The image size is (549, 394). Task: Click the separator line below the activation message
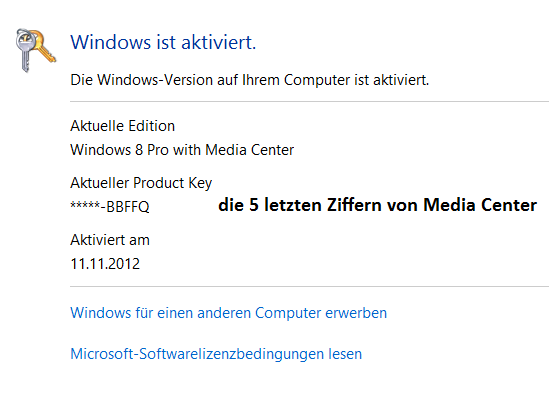click(x=310, y=102)
